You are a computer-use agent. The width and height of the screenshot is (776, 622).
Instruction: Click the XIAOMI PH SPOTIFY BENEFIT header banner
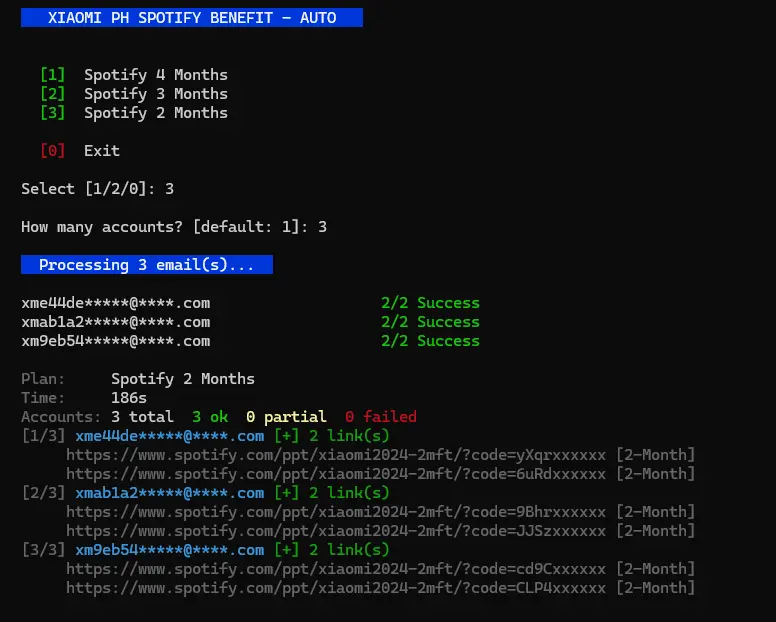pos(192,18)
